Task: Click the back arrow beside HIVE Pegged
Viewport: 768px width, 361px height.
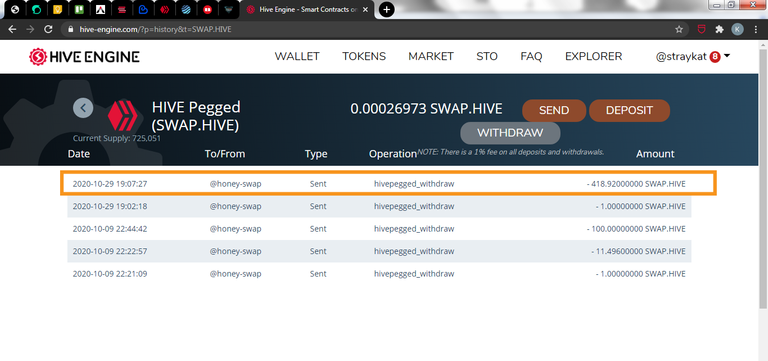Action: point(83,108)
